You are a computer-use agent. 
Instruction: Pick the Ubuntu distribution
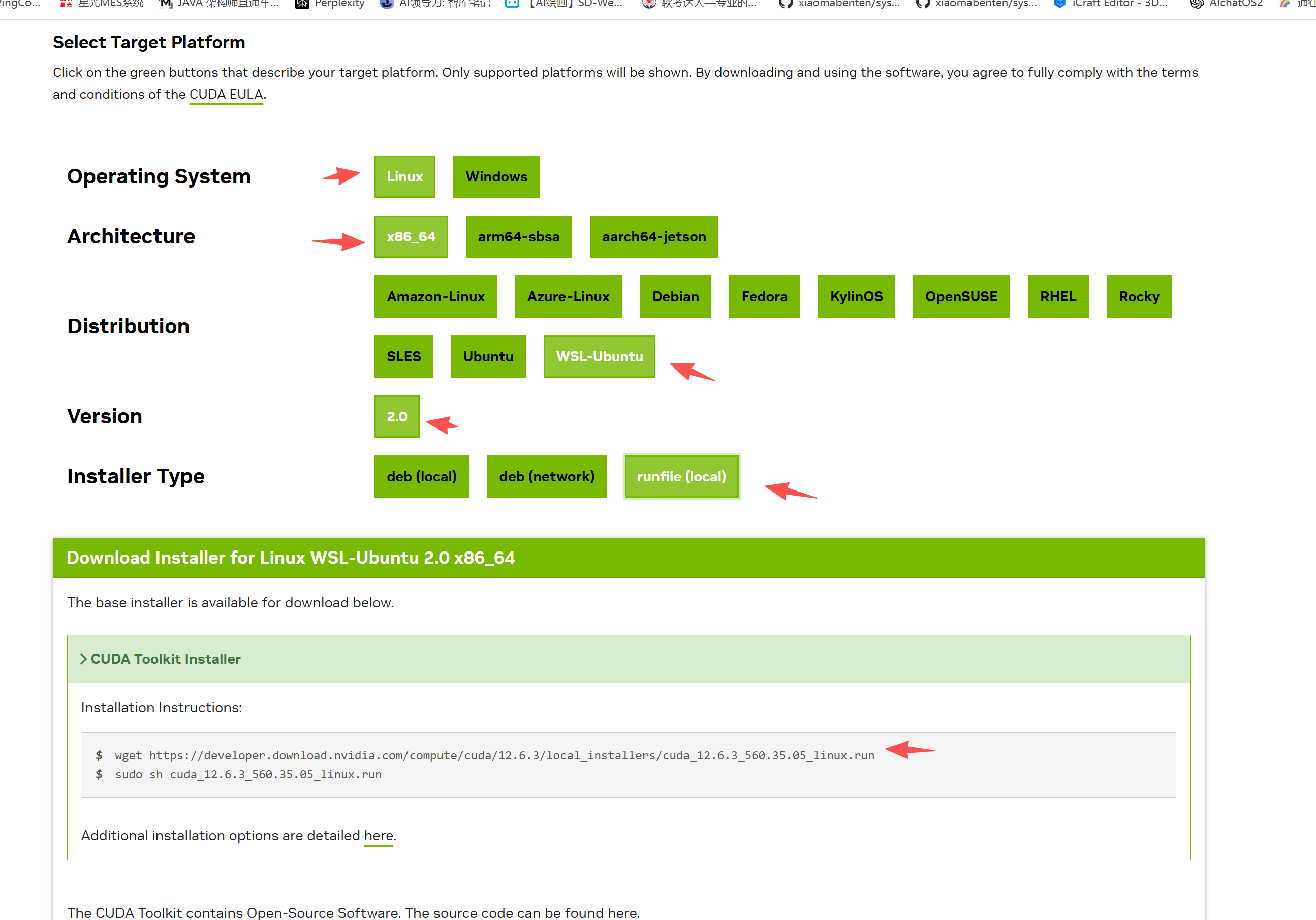[488, 356]
